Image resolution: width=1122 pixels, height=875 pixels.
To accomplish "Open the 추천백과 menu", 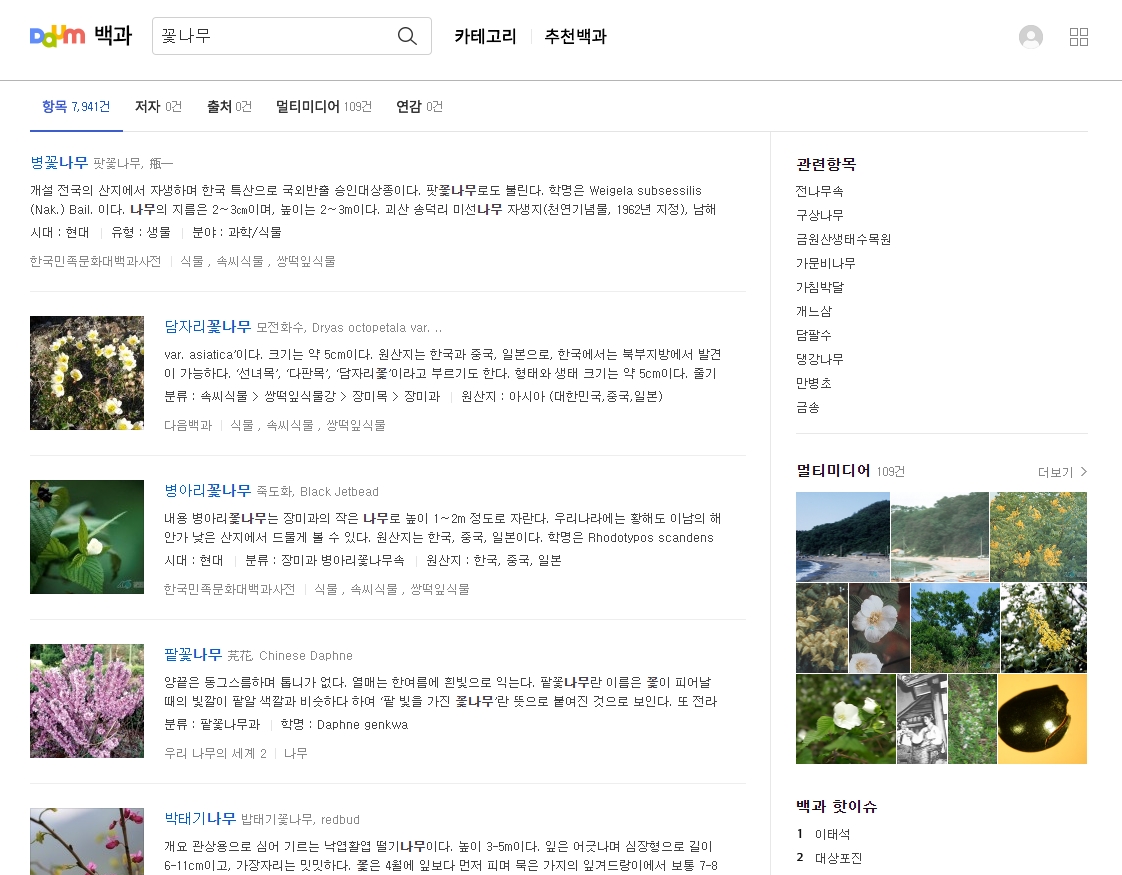I will click(575, 36).
